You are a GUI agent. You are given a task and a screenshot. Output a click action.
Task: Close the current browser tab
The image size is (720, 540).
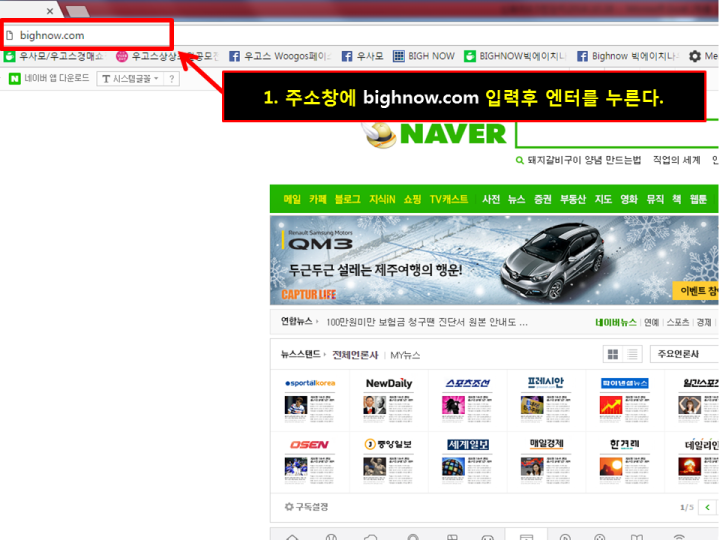[50, 11]
